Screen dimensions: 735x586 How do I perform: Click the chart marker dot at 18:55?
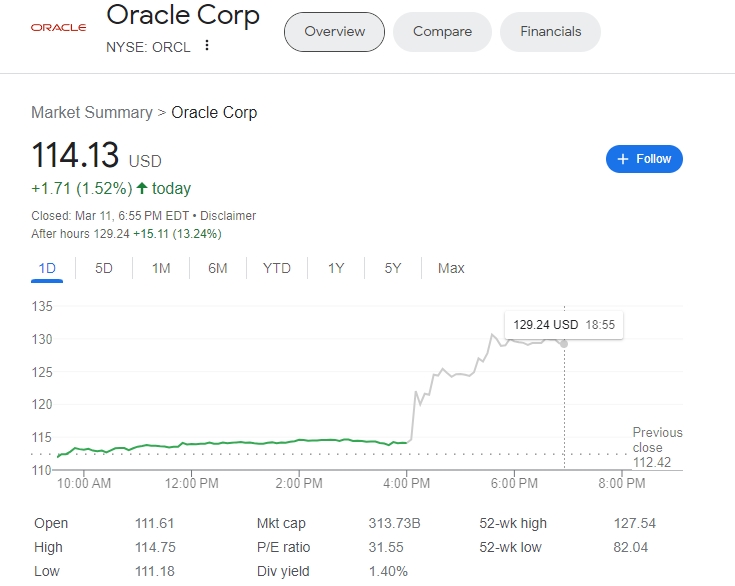pos(565,343)
